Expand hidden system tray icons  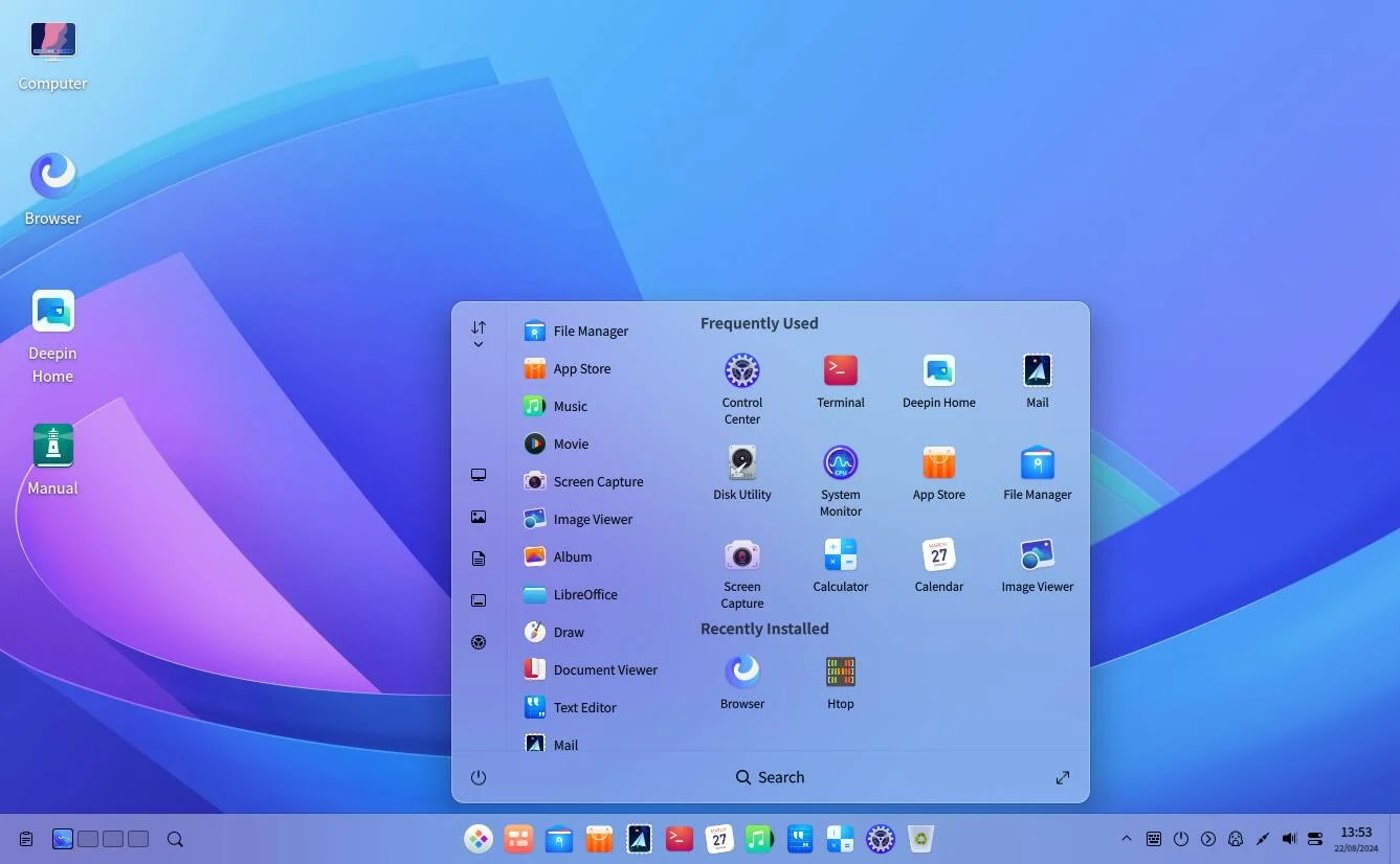coord(1126,838)
